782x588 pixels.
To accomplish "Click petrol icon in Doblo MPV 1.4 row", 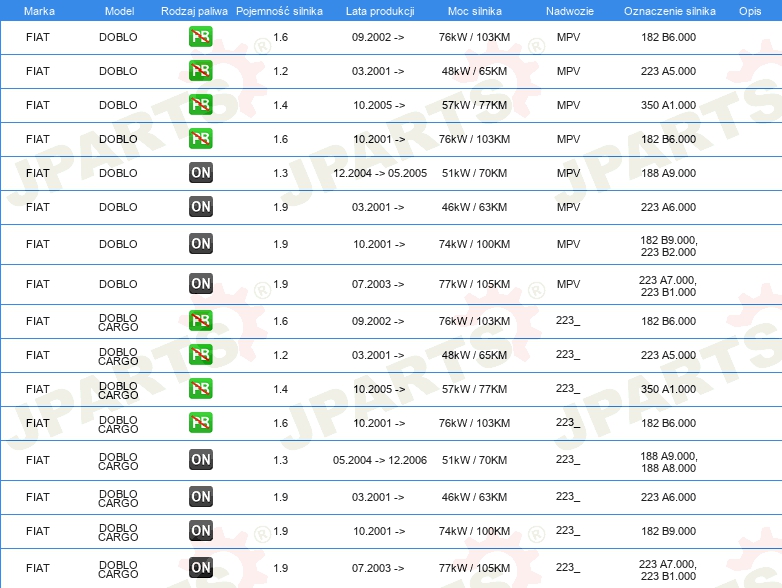I will 200,105.
